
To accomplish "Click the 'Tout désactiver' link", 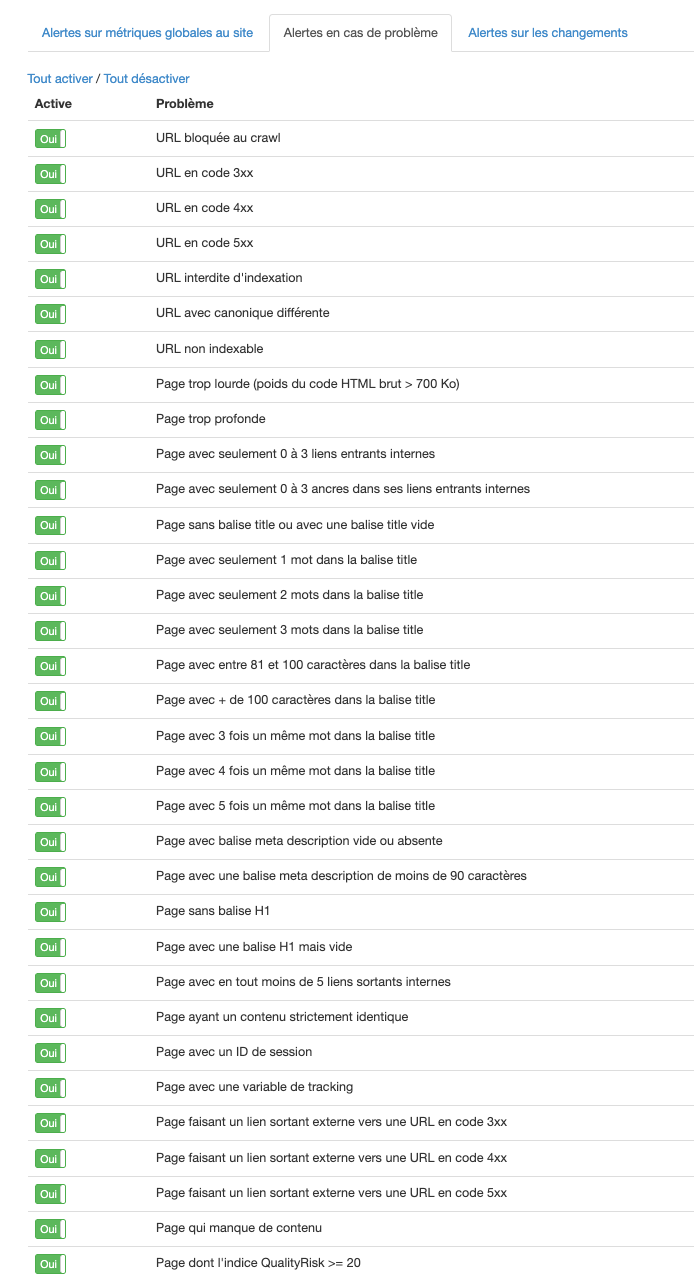I will 146,79.
